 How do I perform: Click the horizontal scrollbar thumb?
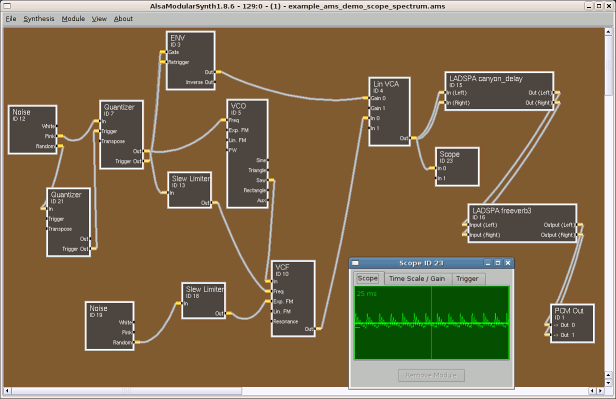[x=126, y=391]
